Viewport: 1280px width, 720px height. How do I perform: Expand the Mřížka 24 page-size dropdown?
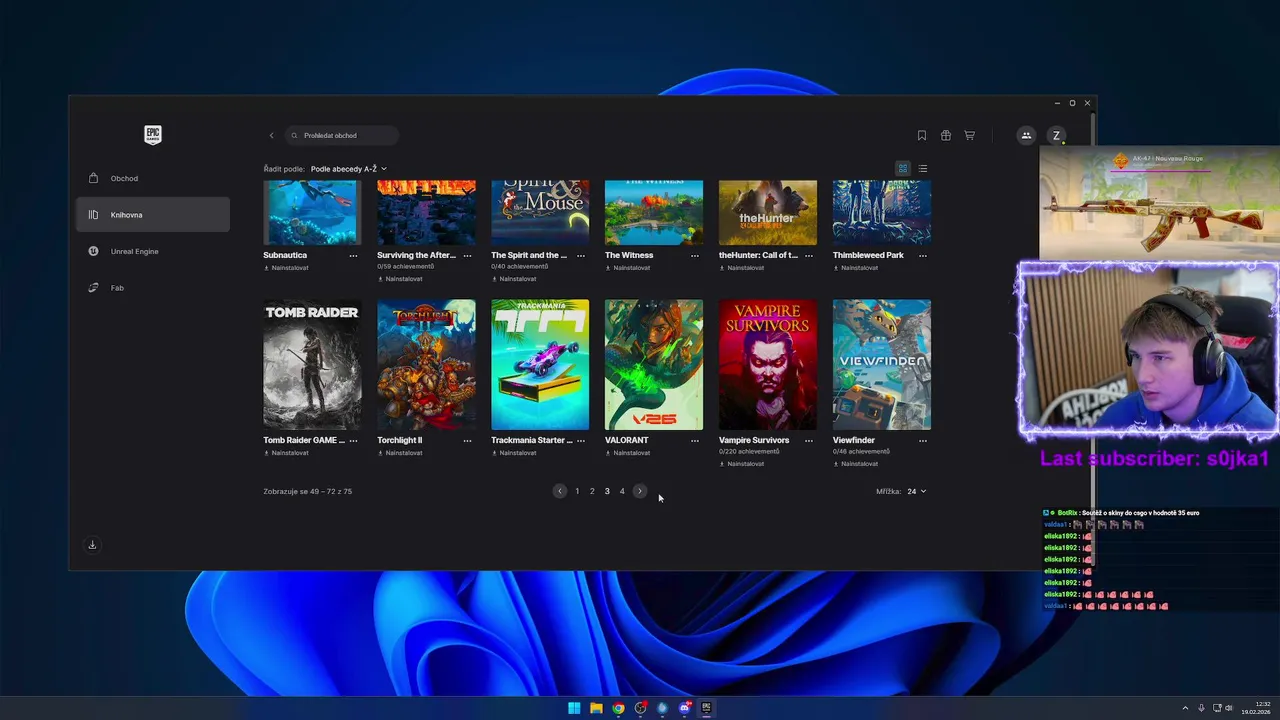pyautogui.click(x=916, y=491)
